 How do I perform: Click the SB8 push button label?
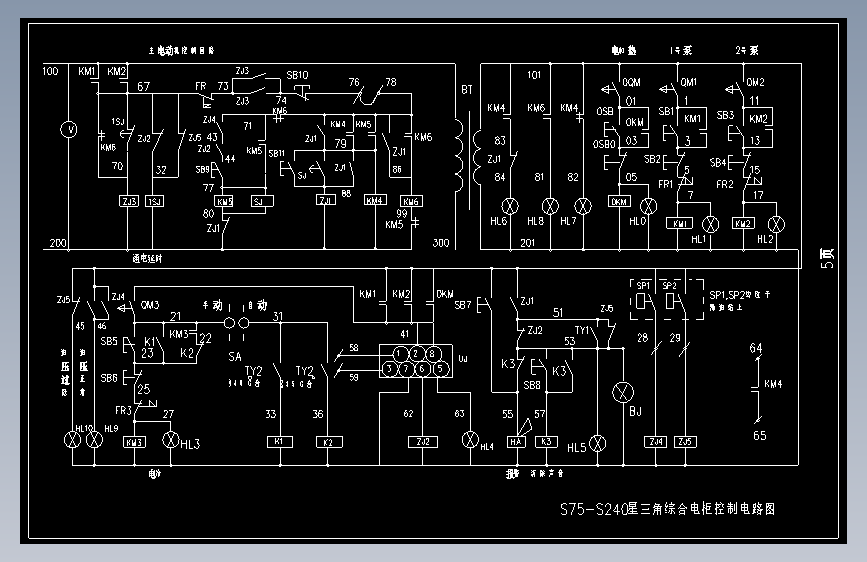[532, 385]
